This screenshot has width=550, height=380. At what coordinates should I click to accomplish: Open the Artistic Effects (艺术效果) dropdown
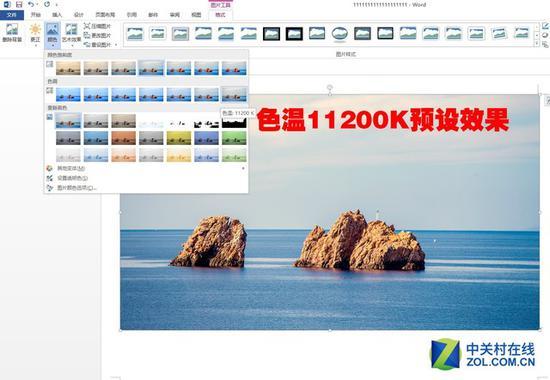[71, 34]
